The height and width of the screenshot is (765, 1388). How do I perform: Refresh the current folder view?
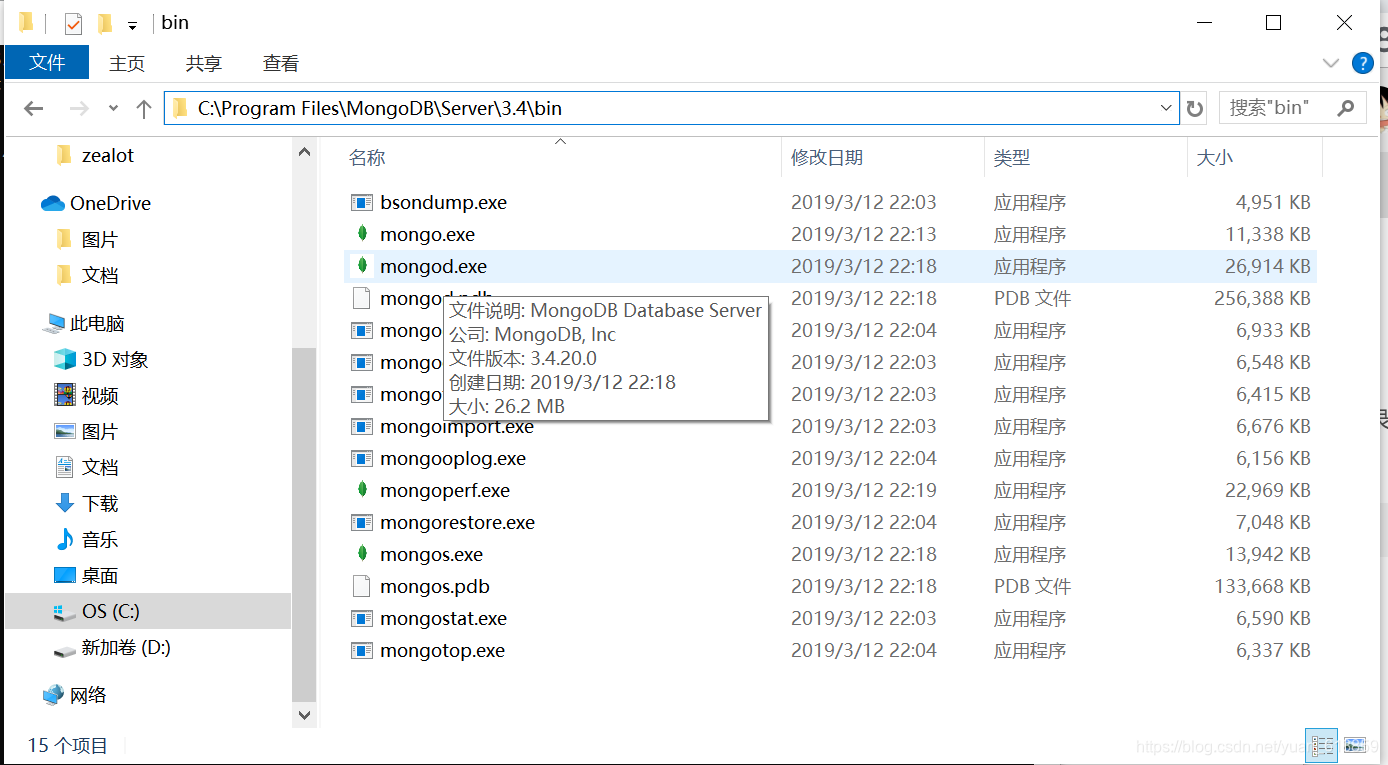[1195, 108]
